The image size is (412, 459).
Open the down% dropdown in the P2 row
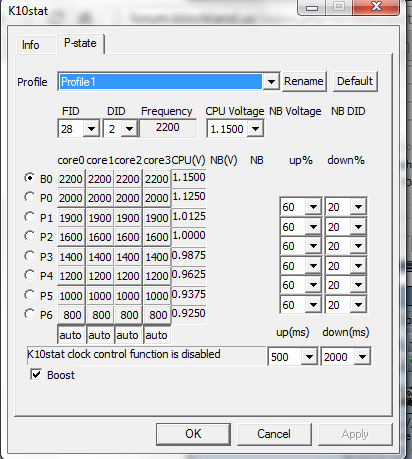click(358, 246)
